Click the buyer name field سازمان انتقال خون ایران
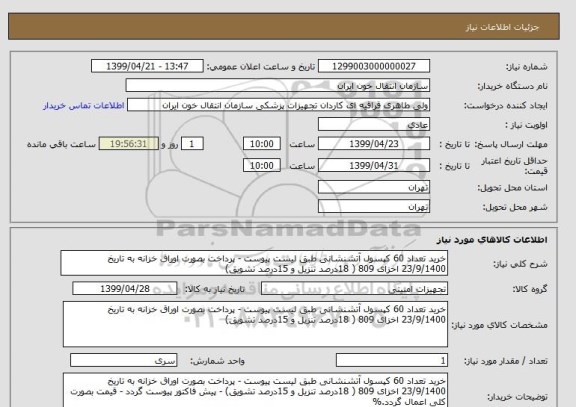This screenshot has height=407, width=576. pyautogui.click(x=278, y=86)
